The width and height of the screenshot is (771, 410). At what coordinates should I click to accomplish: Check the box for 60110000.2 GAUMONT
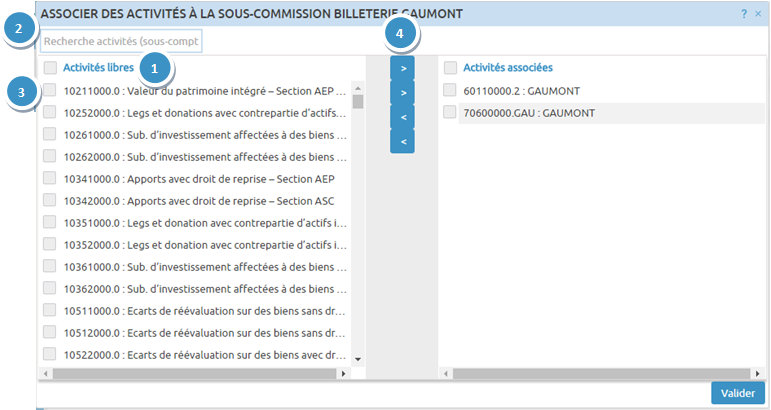tap(449, 90)
